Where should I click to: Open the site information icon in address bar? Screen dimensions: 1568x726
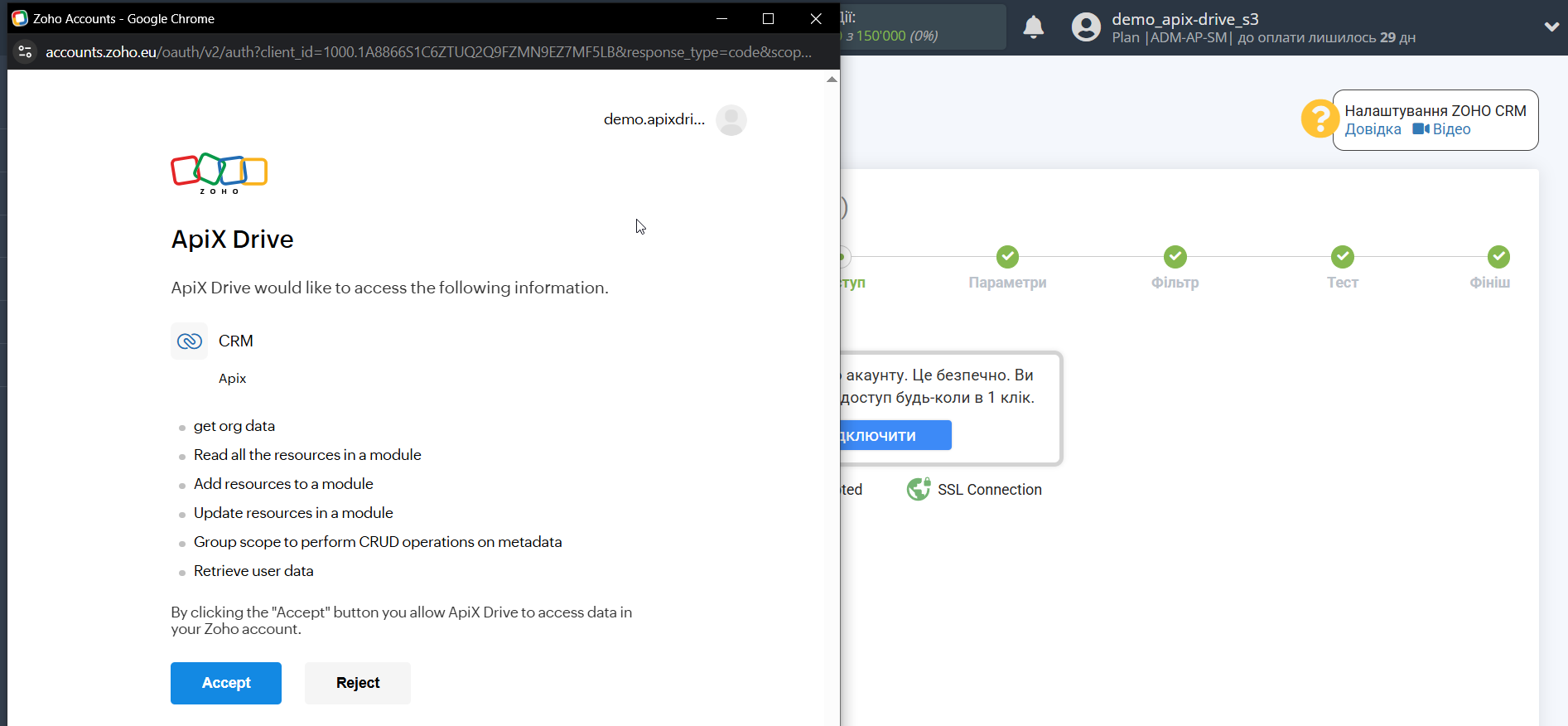(x=26, y=51)
